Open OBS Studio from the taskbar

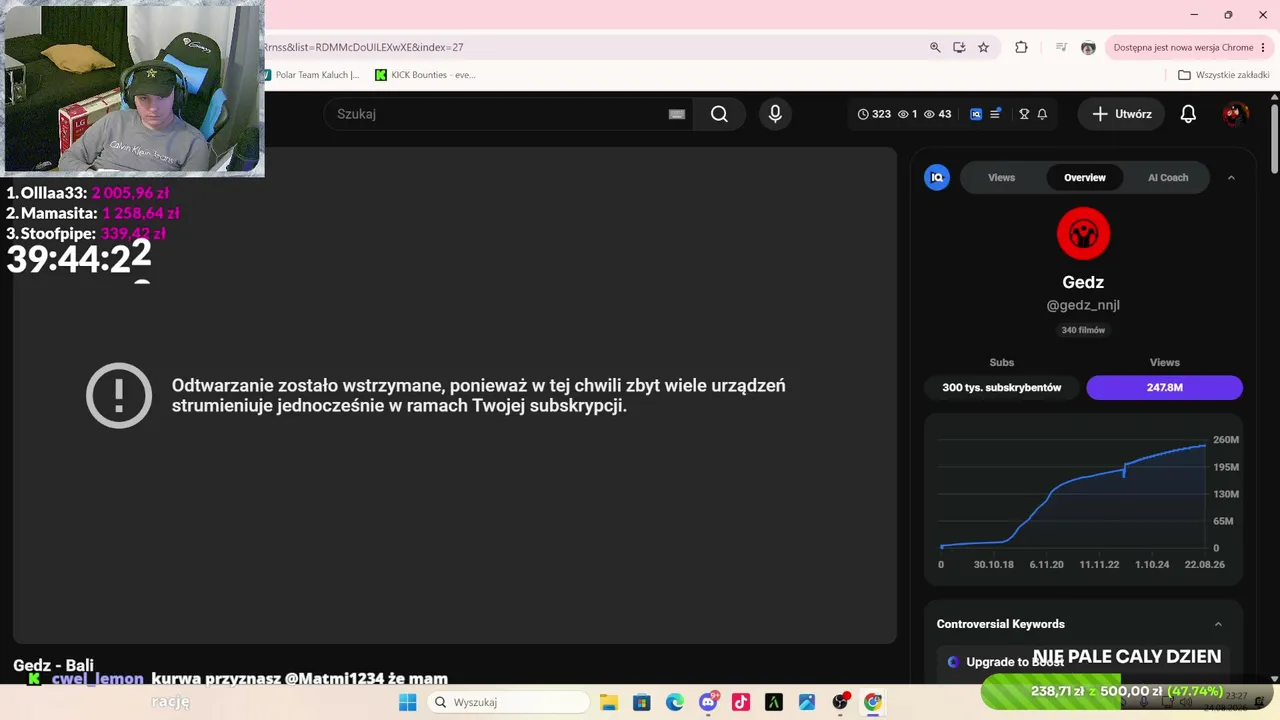[840, 702]
